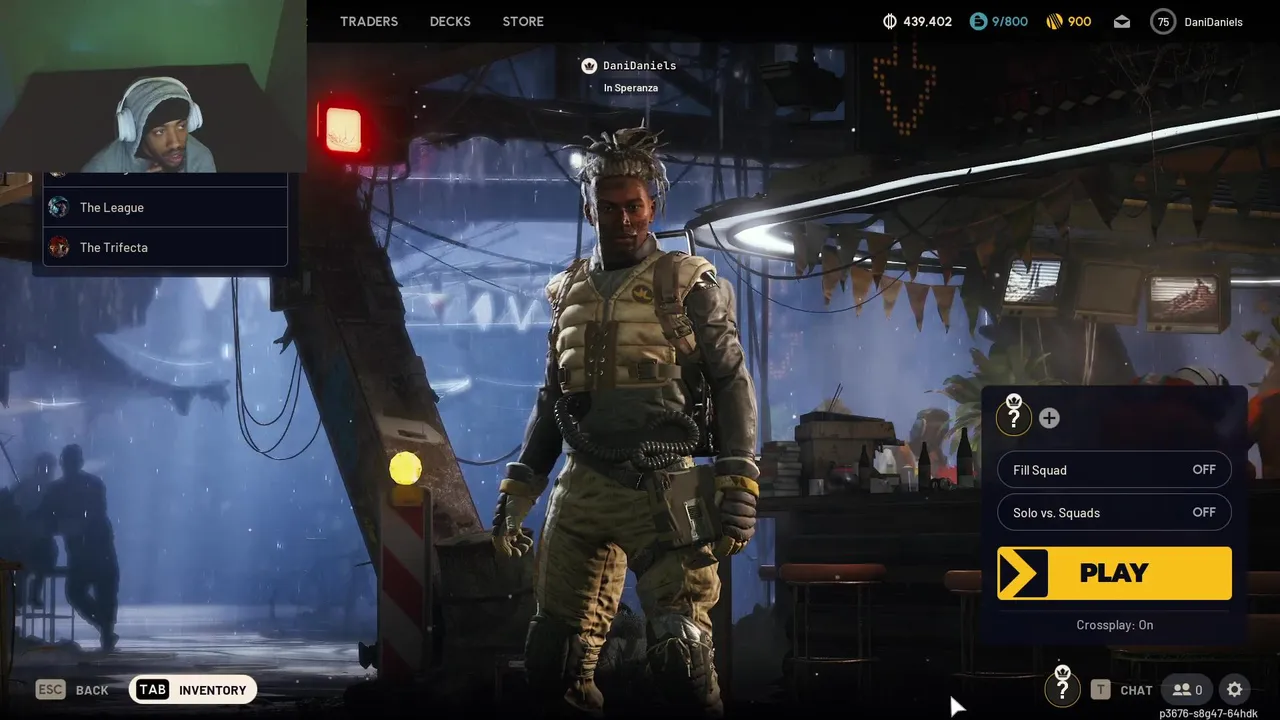This screenshot has height=720, width=1280.
Task: Click The League emblem icon
Action: click(59, 207)
